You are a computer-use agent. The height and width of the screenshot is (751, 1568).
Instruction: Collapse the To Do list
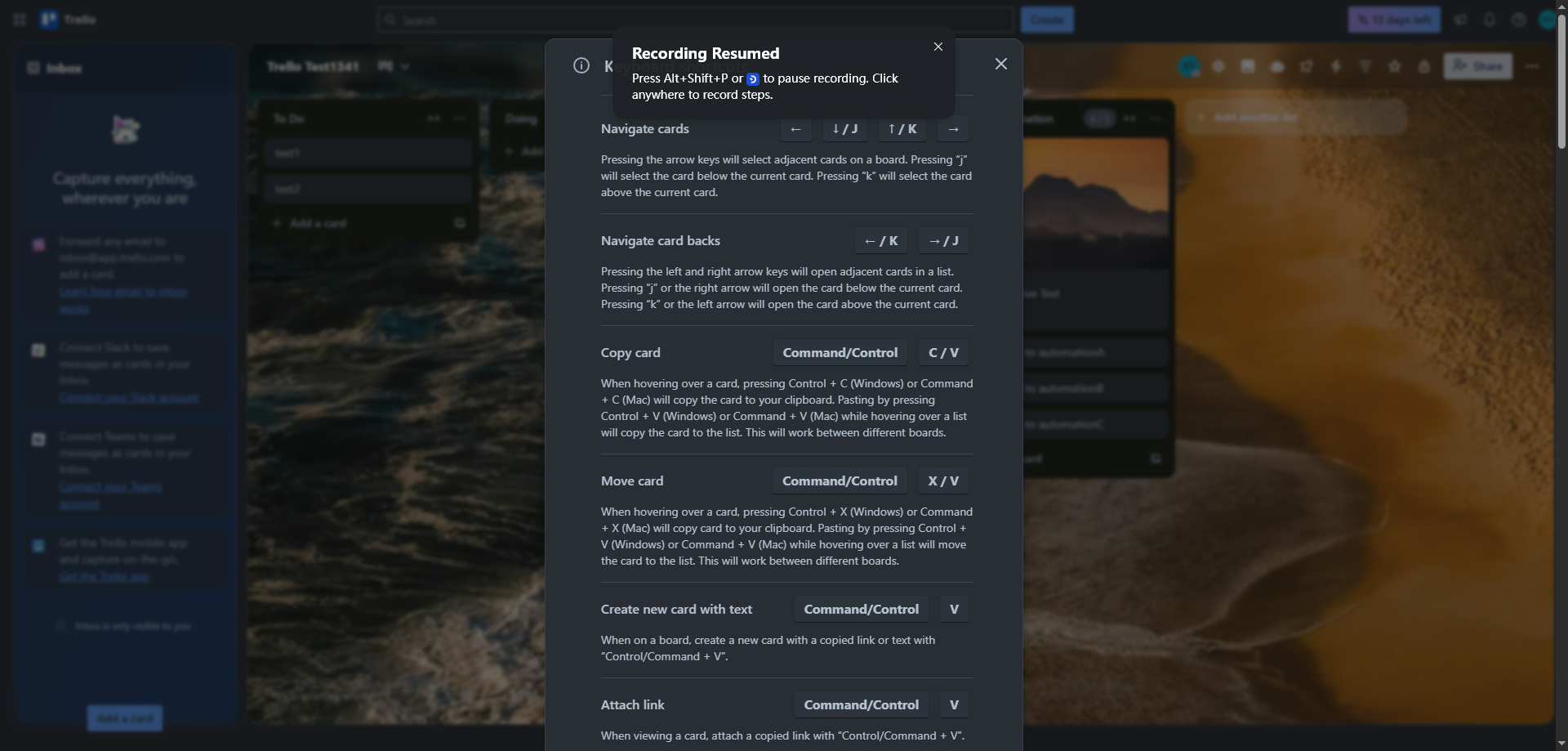coord(434,118)
